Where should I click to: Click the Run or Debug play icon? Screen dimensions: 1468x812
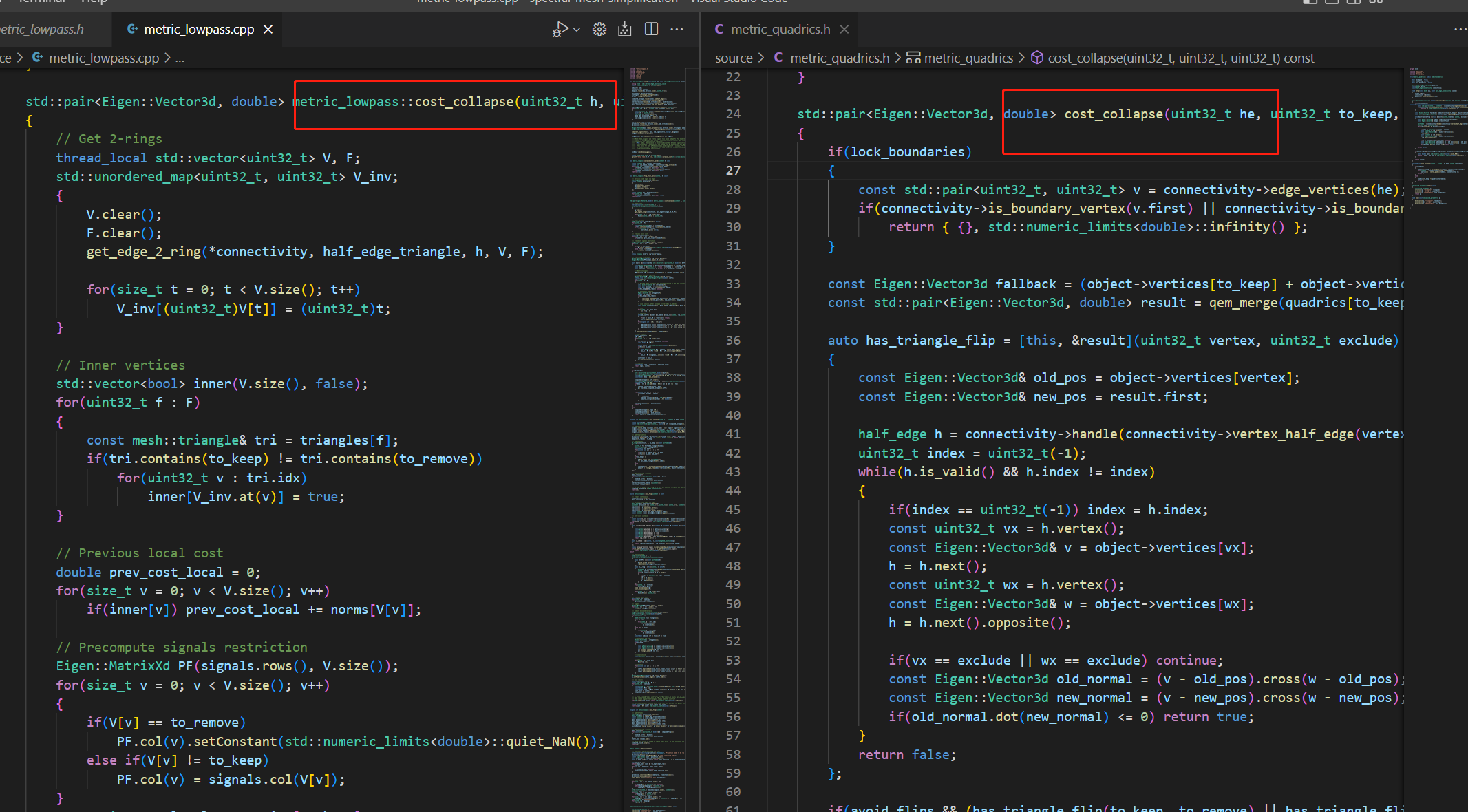point(560,29)
